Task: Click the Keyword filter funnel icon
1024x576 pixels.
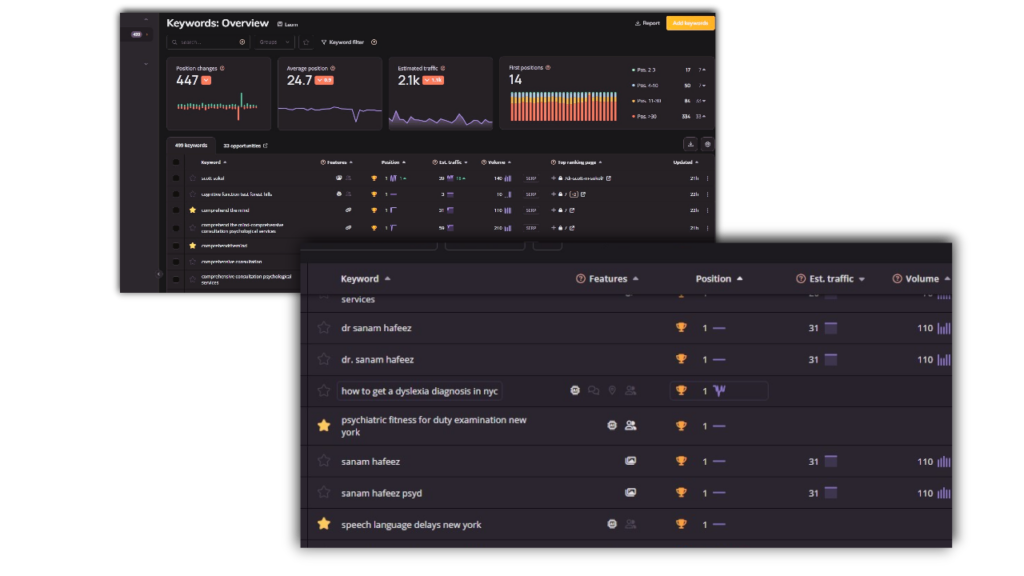Action: coord(324,42)
